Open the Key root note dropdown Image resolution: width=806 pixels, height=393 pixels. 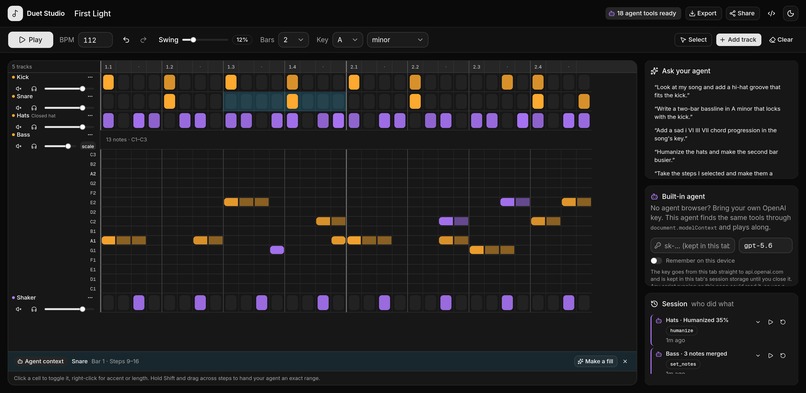tap(348, 40)
